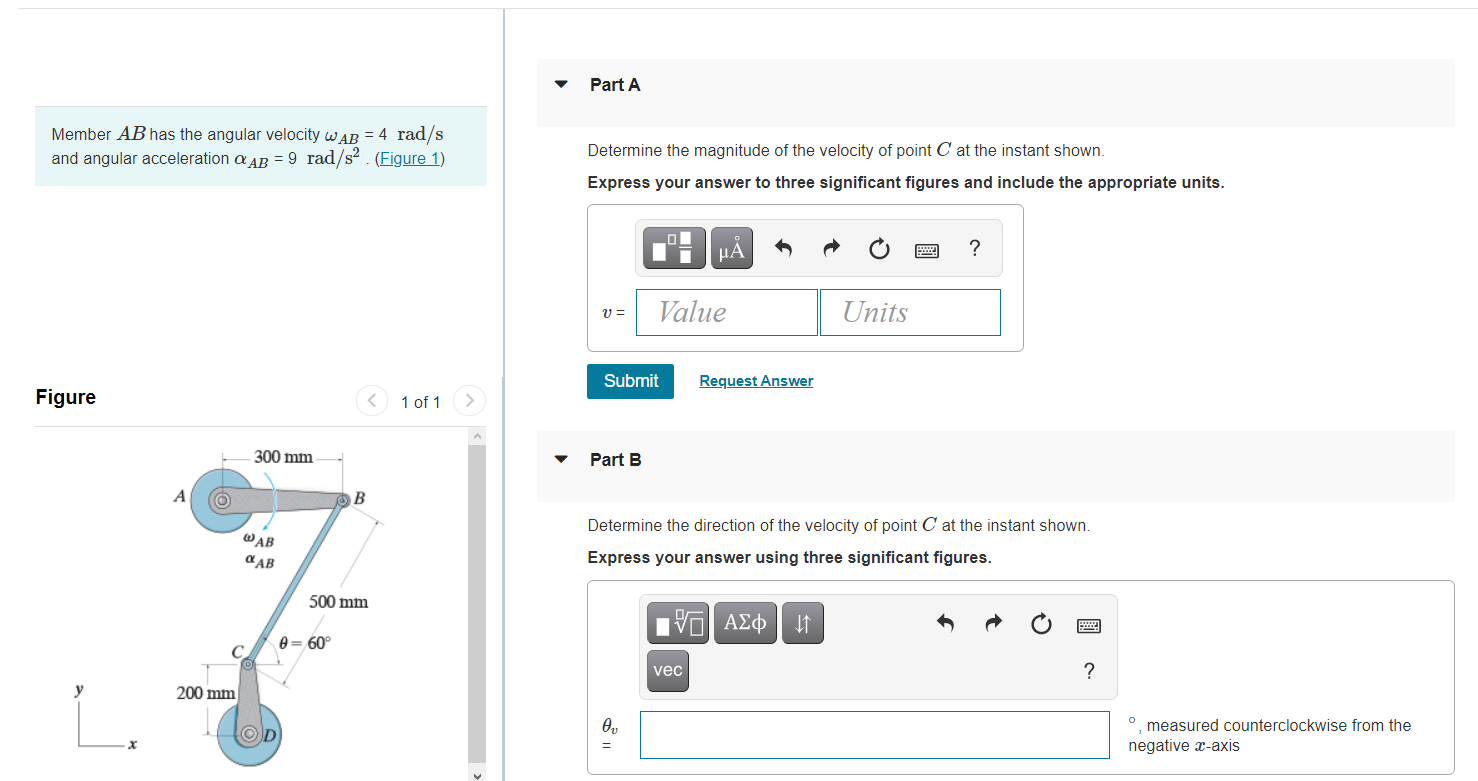Reset the Part A answer with circular arrow
This screenshot has height=781, width=1478.
[879, 249]
